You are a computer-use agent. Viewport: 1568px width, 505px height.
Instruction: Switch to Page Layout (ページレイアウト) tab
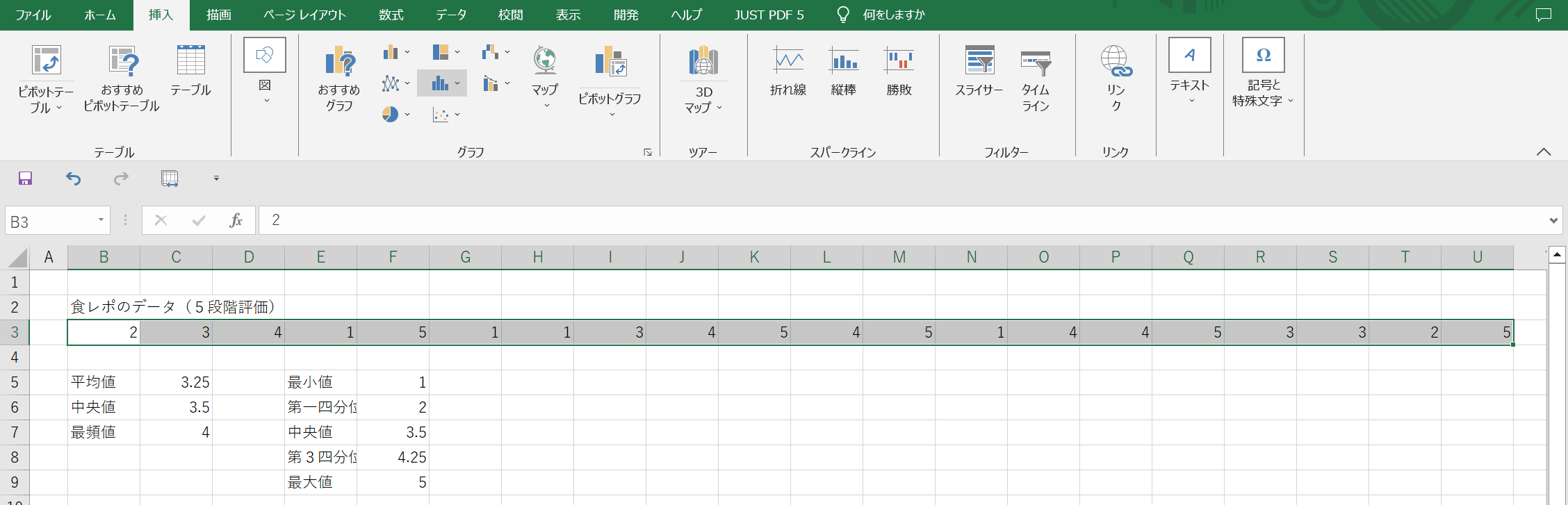[x=304, y=15]
